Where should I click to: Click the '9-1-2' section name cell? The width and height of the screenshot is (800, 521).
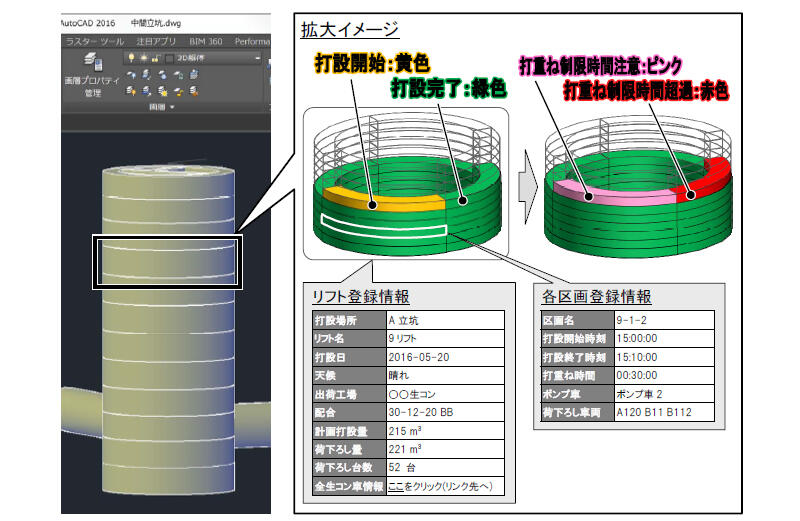664,320
